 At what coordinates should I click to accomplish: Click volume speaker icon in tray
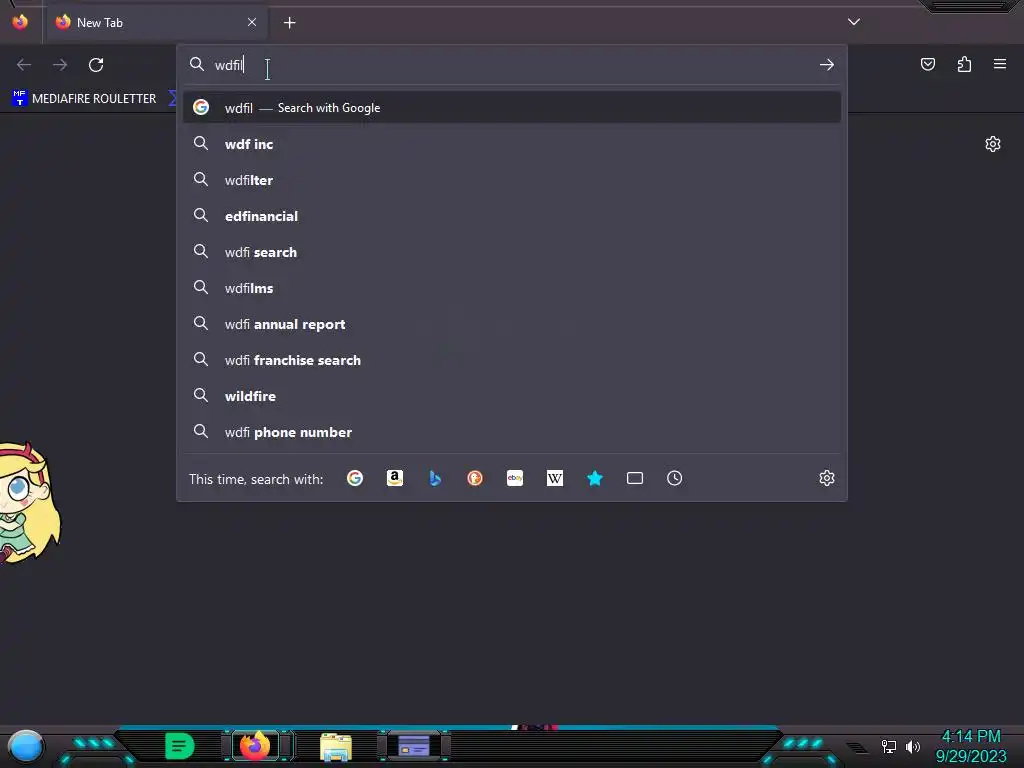pos(913,746)
